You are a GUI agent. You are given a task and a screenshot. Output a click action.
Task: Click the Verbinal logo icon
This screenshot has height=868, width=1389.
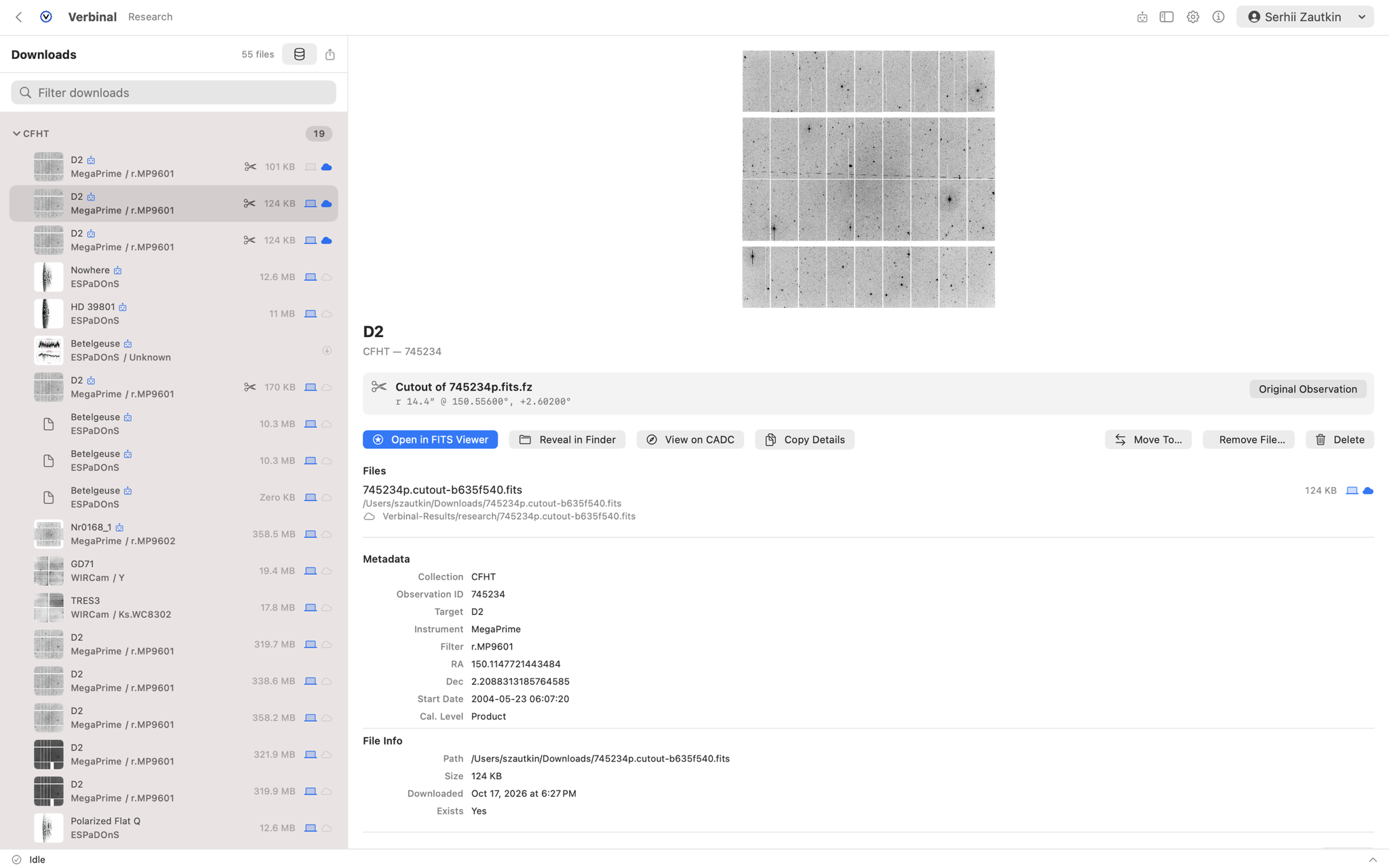[46, 17]
